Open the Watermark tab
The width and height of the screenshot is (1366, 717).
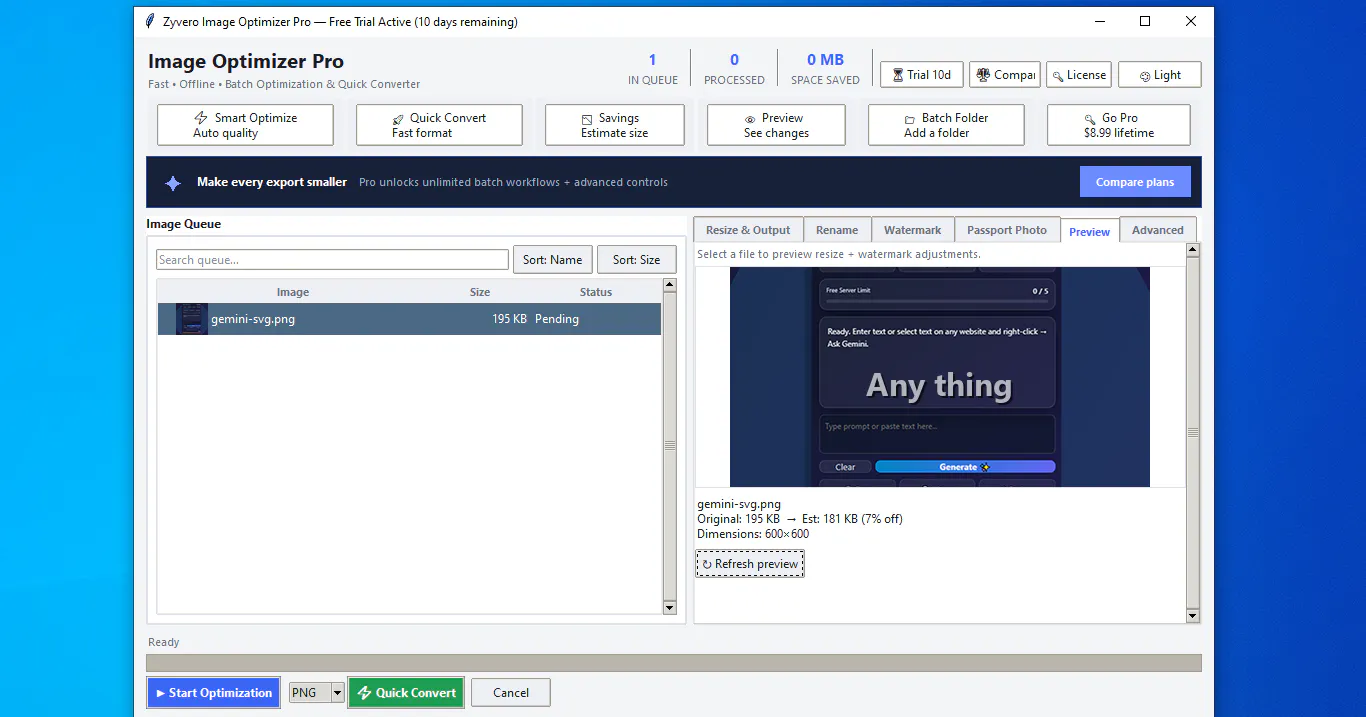click(913, 230)
